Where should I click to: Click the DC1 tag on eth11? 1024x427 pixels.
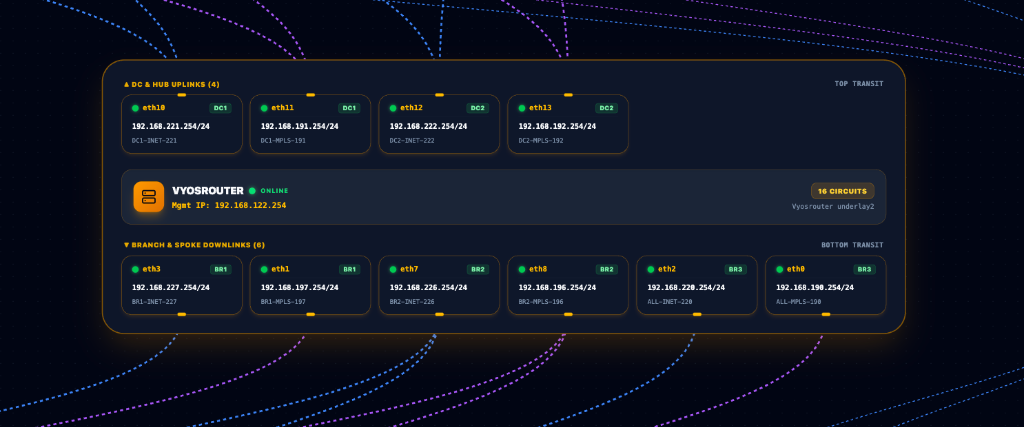coord(349,108)
